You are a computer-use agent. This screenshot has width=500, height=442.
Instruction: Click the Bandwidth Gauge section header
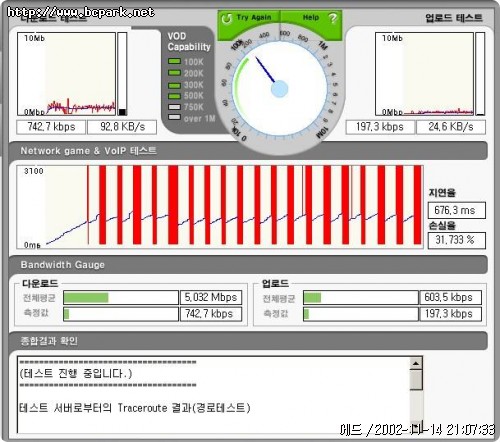coord(248,265)
